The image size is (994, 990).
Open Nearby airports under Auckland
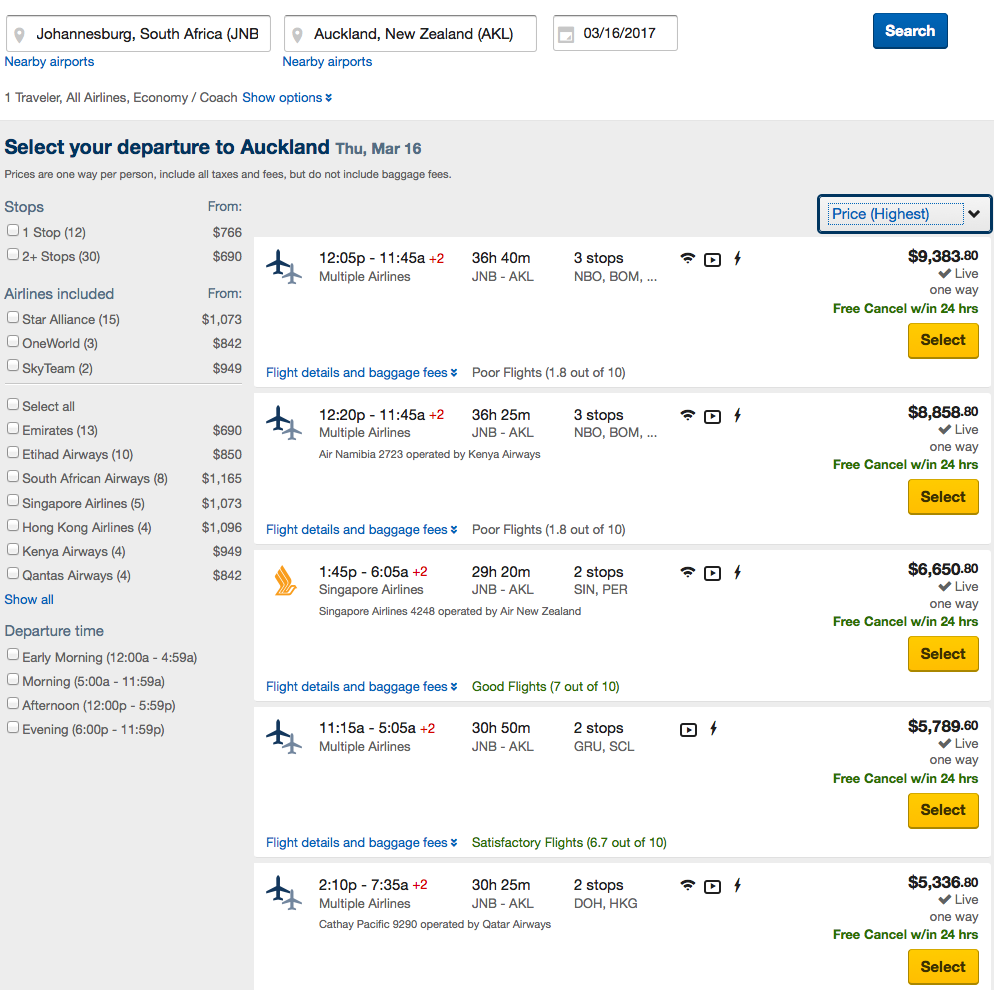click(327, 62)
